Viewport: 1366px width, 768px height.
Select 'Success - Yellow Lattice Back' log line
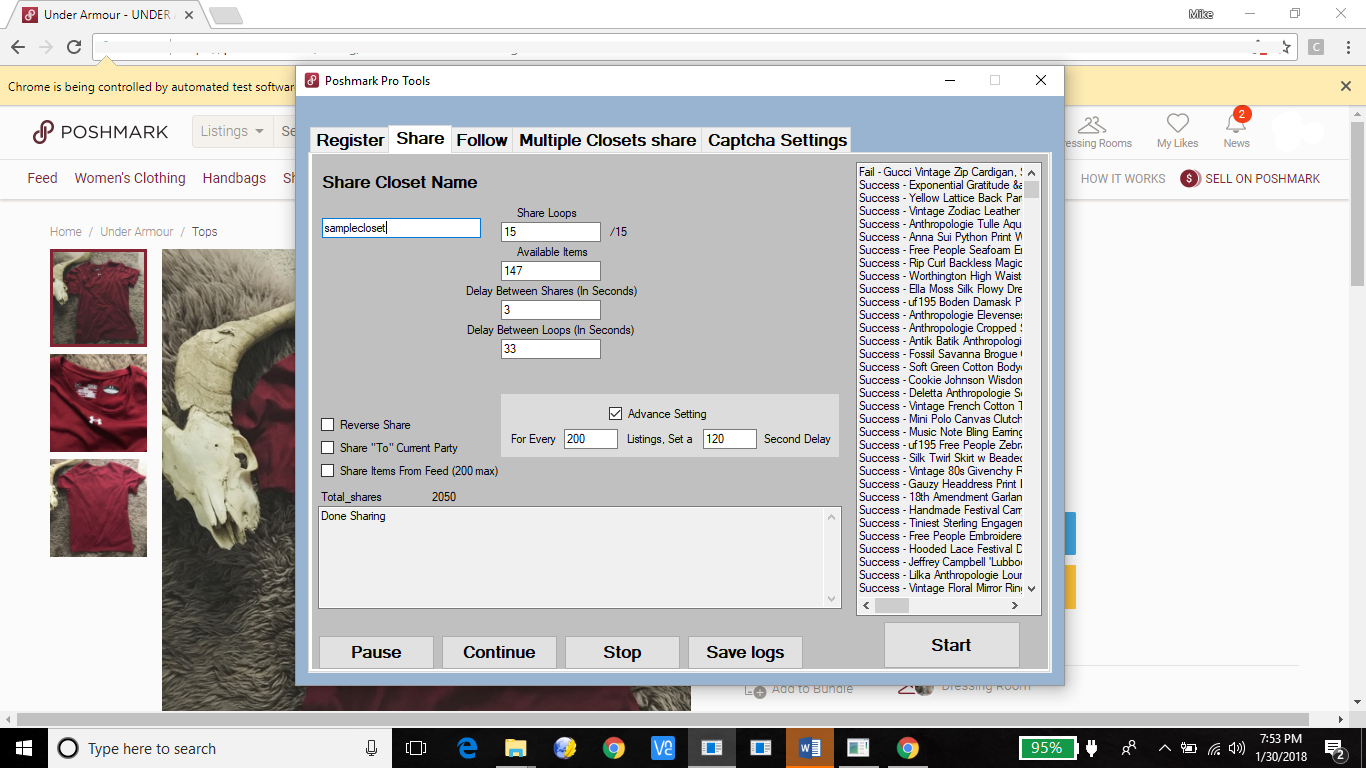point(940,198)
